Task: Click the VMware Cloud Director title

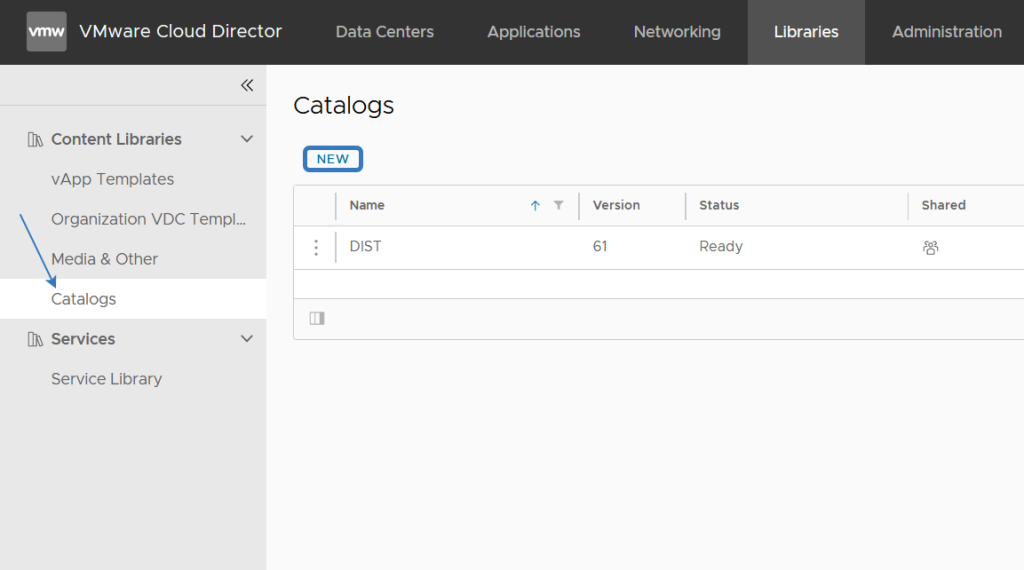Action: pyautogui.click(x=180, y=31)
